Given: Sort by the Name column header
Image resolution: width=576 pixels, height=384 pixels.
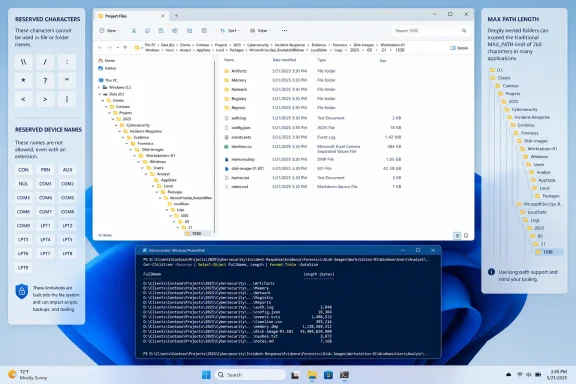Looking at the screenshot, I should click(229, 60).
